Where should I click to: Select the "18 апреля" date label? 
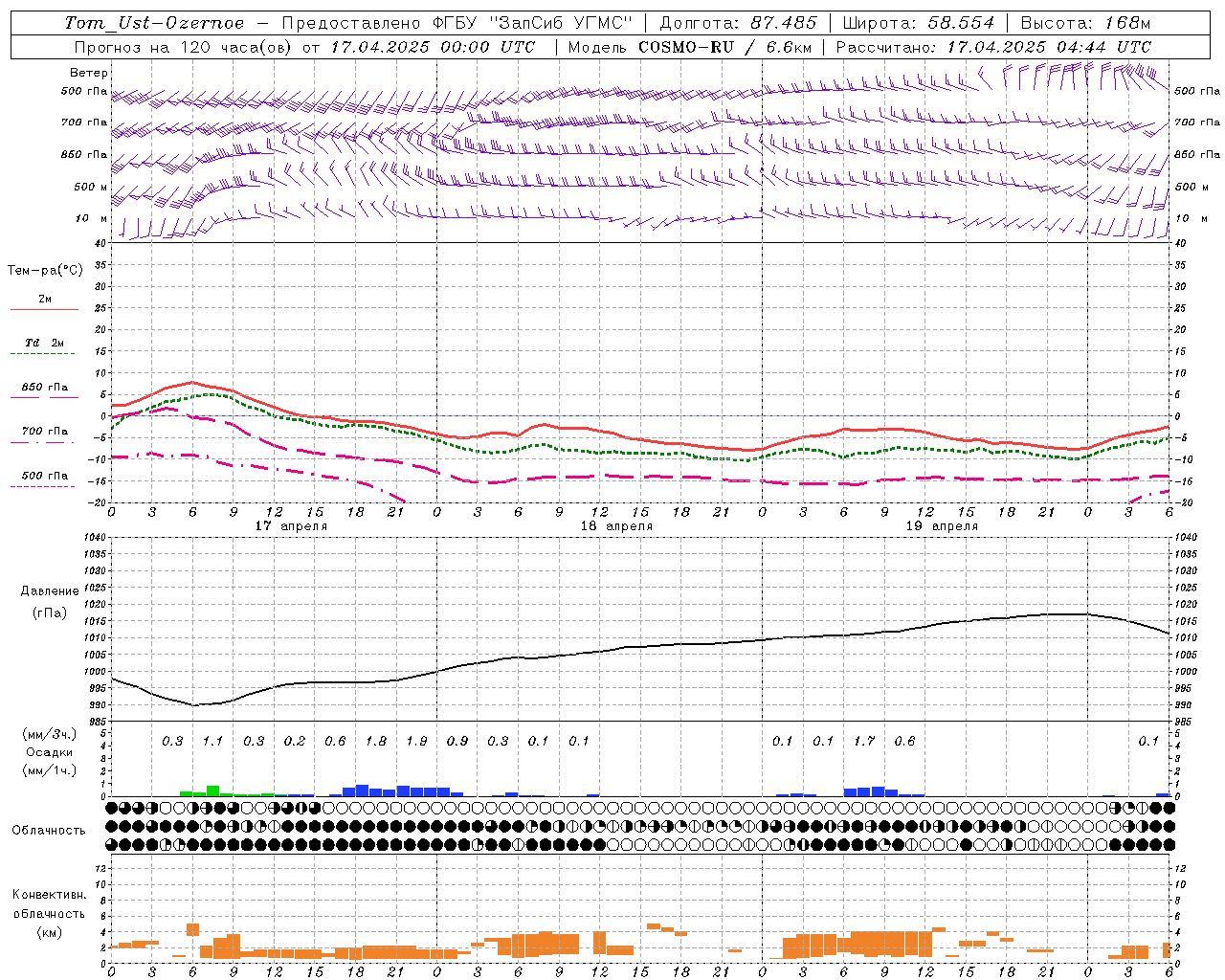coord(616,526)
